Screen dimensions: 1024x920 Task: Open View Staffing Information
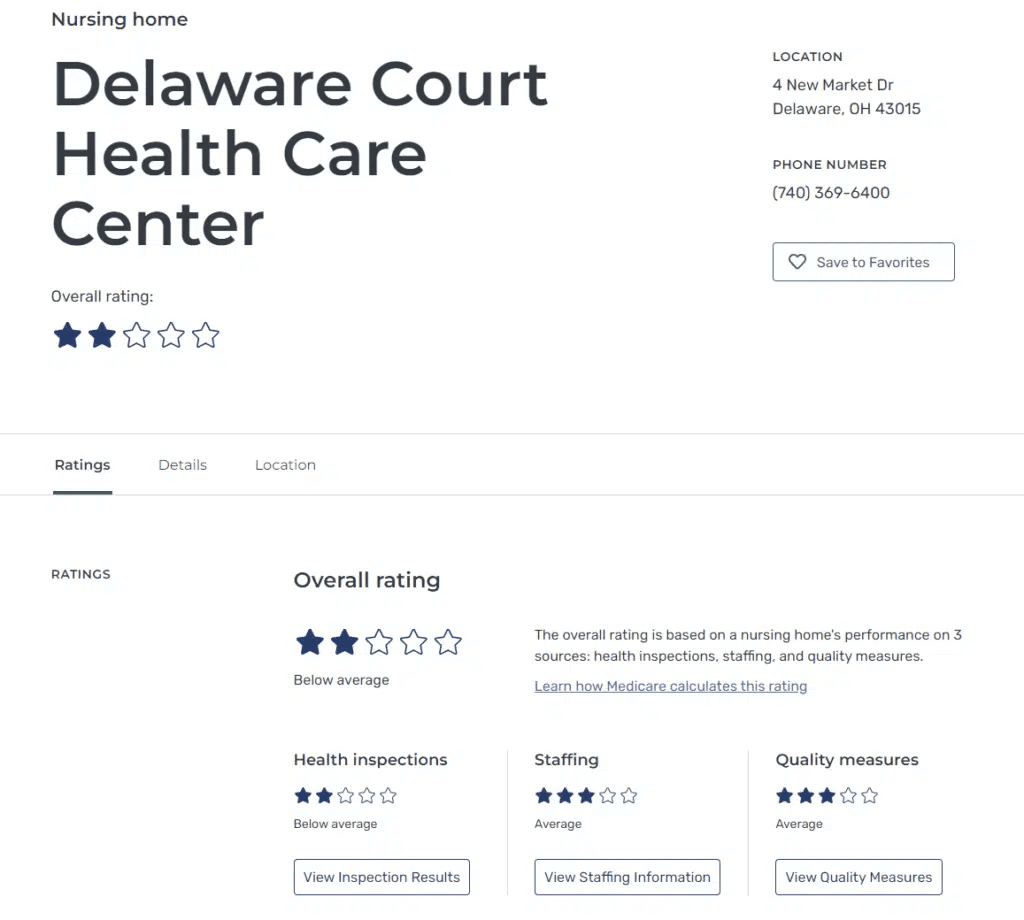pos(627,877)
